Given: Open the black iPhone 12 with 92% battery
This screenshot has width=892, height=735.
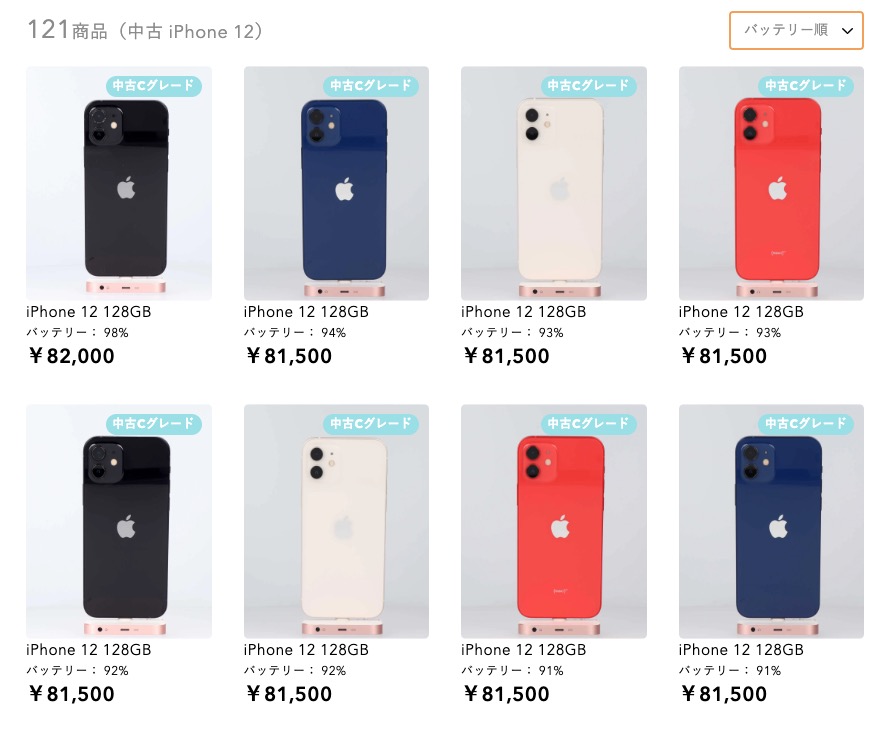Looking at the screenshot, I should click(x=119, y=521).
